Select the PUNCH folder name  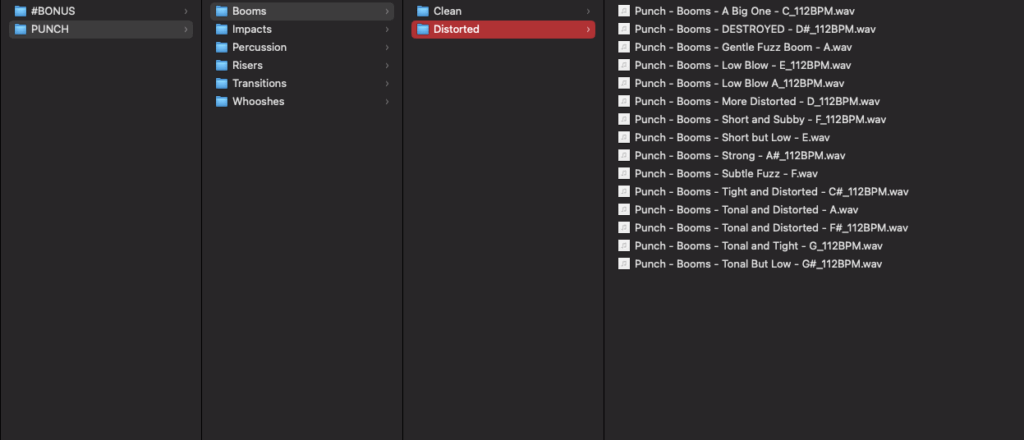50,29
